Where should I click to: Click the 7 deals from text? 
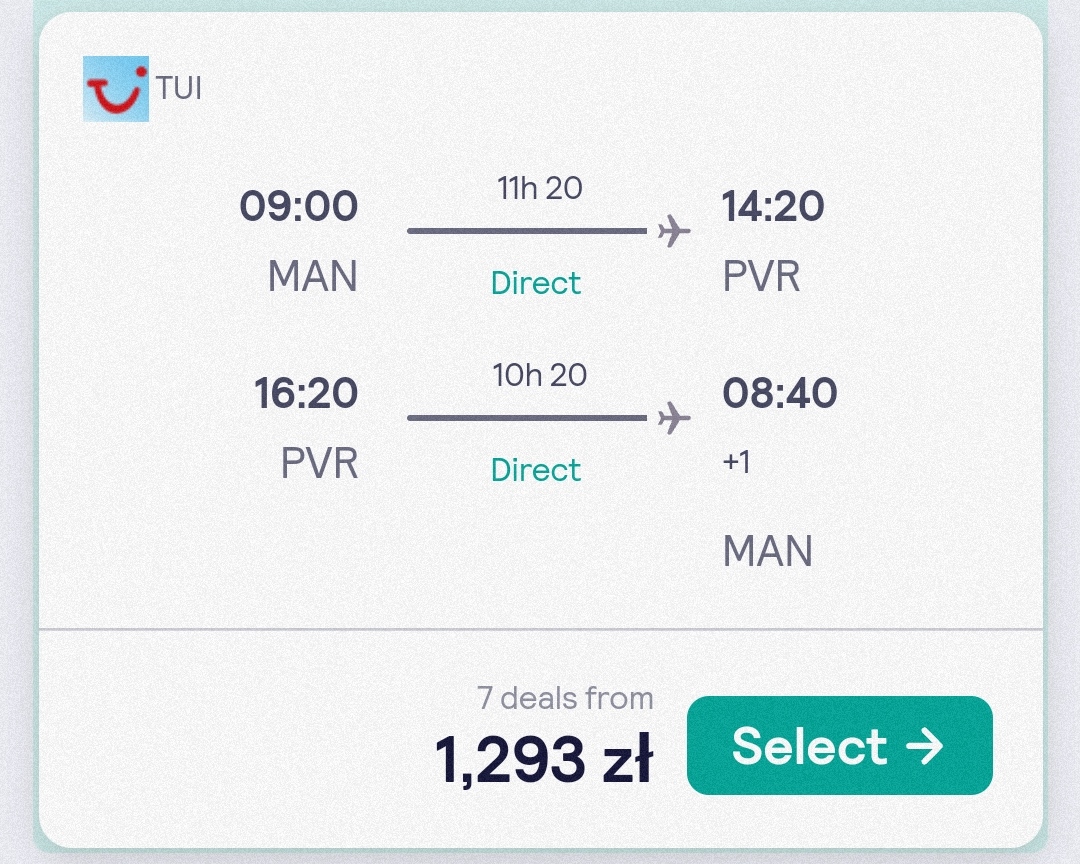[565, 699]
